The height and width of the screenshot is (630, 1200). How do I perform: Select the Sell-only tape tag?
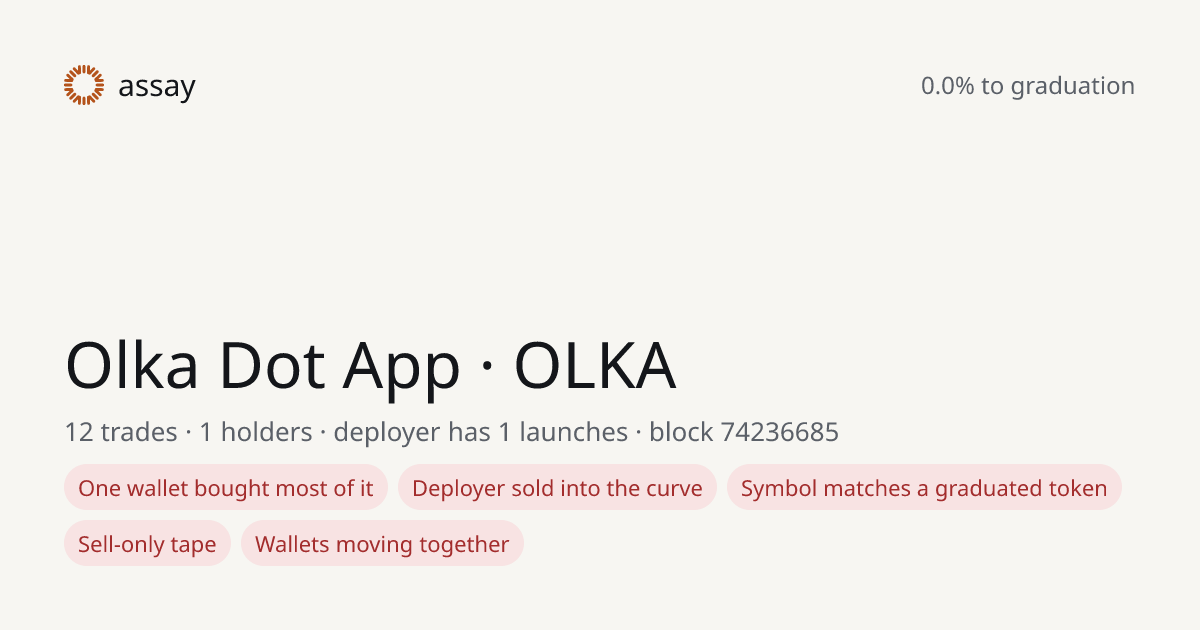click(147, 544)
